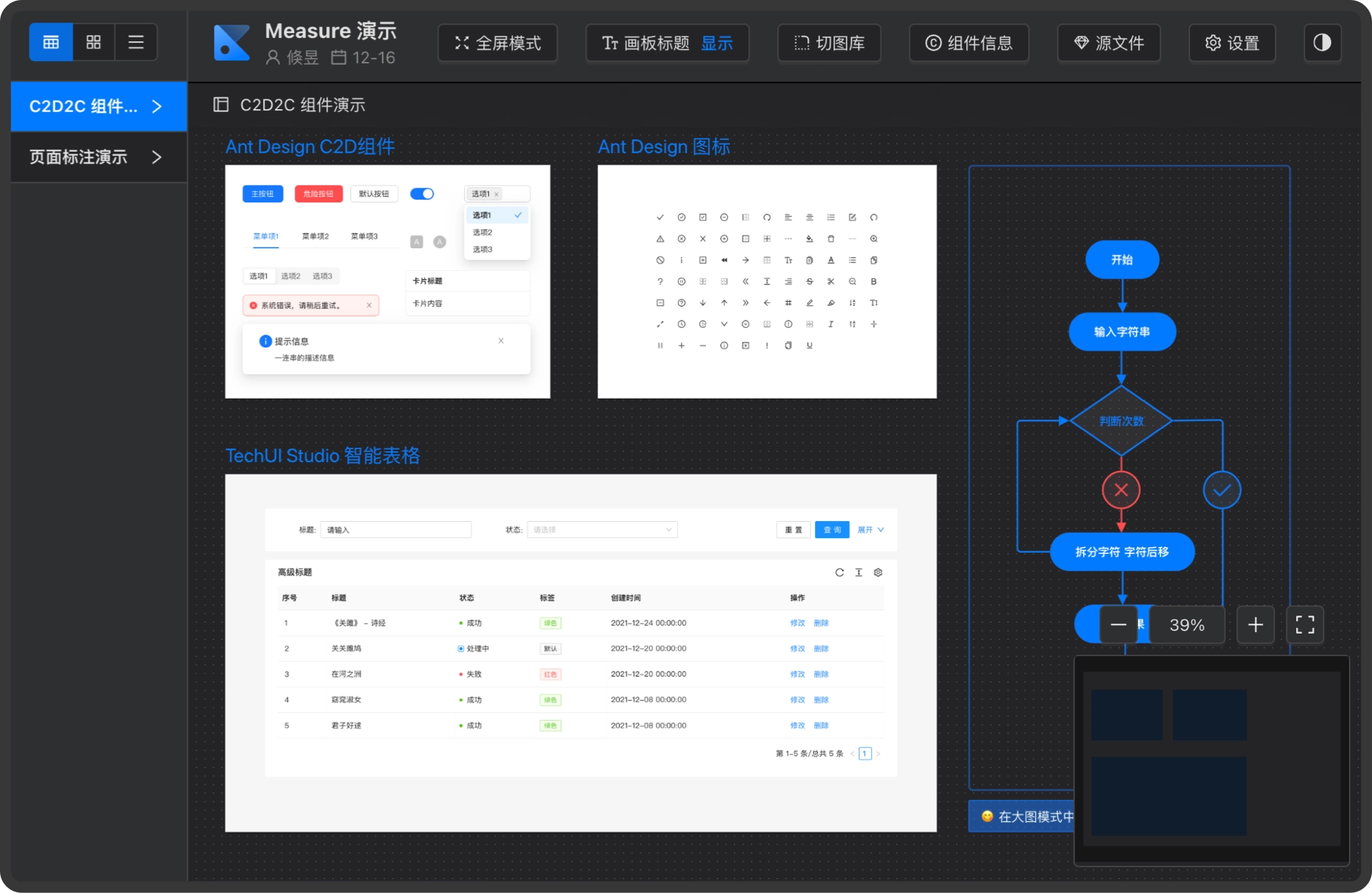Screen dimensions: 1372x893
Task: Toggle dark/light theme contrast icon
Action: tap(1322, 43)
